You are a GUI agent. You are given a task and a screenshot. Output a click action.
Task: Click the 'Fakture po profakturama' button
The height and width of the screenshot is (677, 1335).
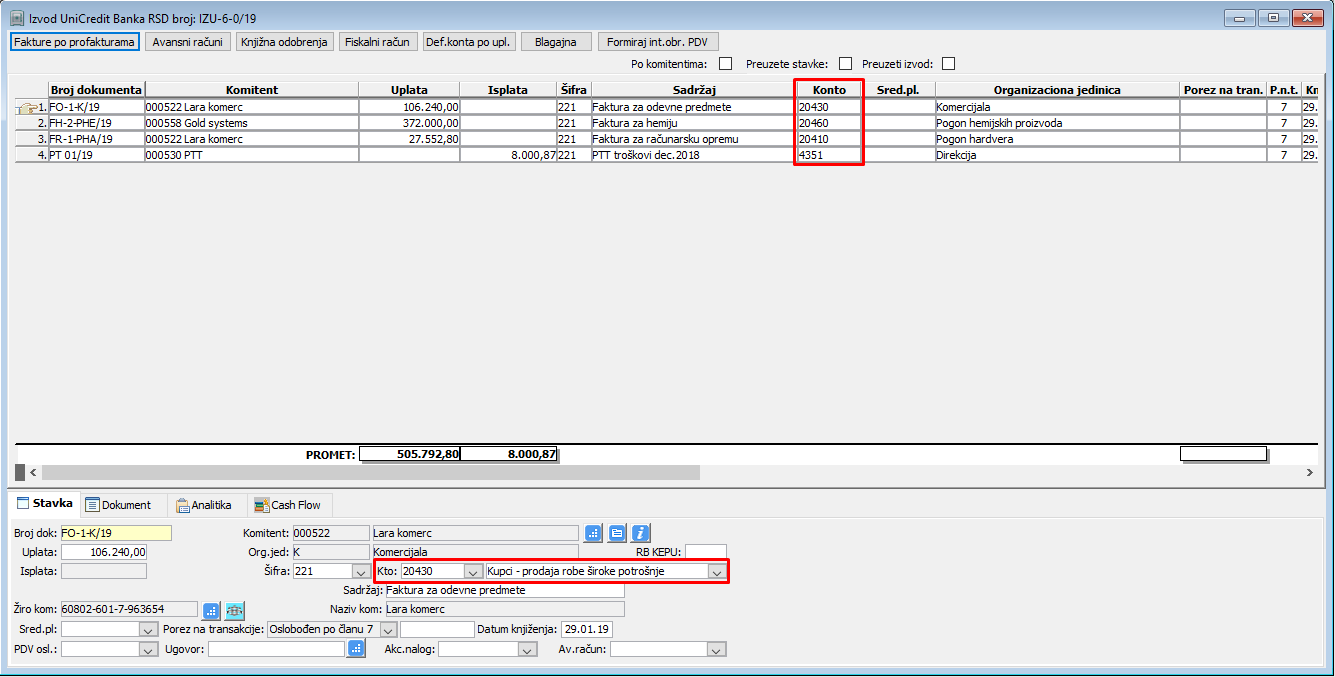[74, 42]
